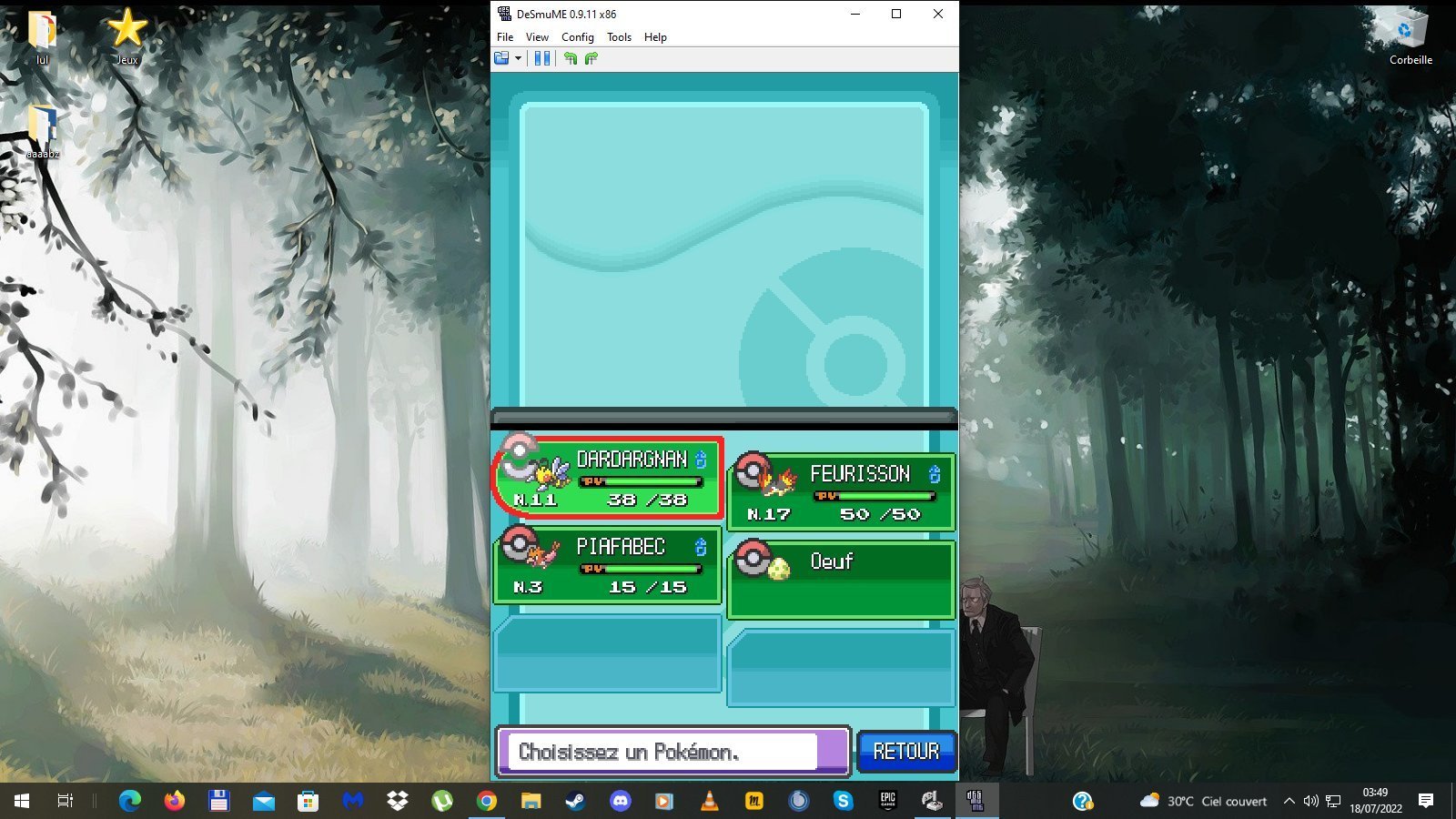
Task: Select the FEURISSON Pokémon slot
Action: coord(841,492)
